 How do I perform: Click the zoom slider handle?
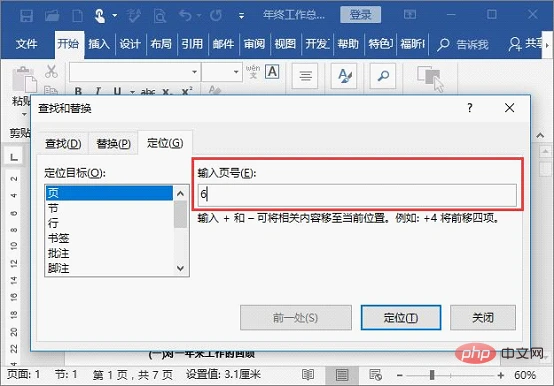(432, 375)
